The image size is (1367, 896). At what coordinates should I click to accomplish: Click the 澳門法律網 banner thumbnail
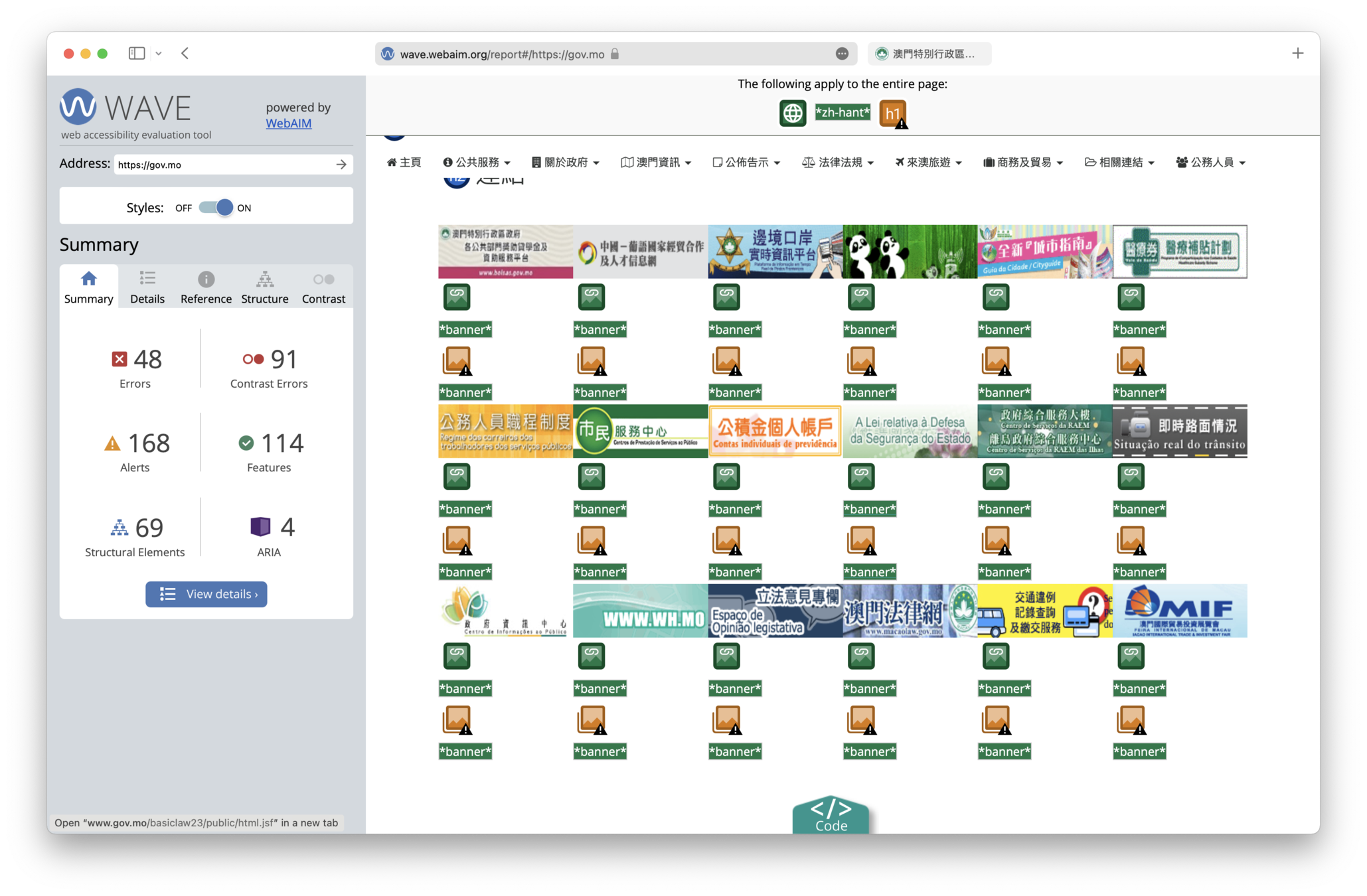coord(909,611)
